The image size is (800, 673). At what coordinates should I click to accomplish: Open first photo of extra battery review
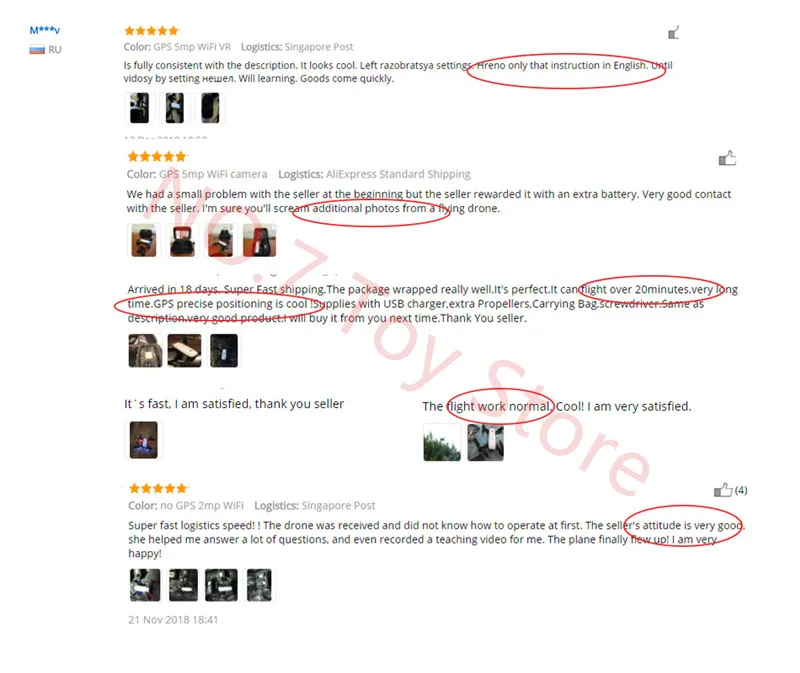pyautogui.click(x=144, y=240)
